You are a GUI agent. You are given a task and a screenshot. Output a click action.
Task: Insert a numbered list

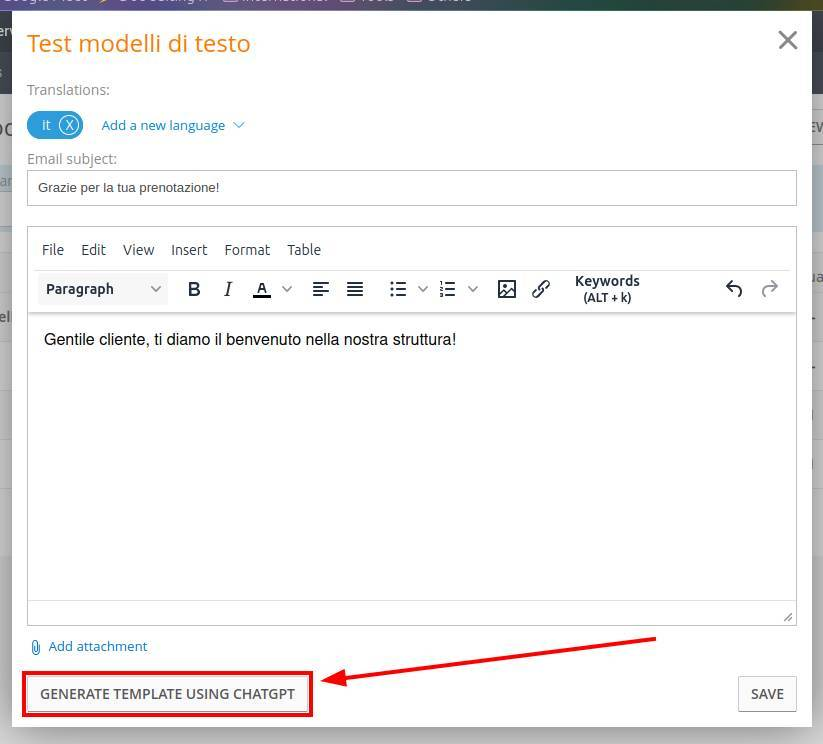(x=448, y=289)
